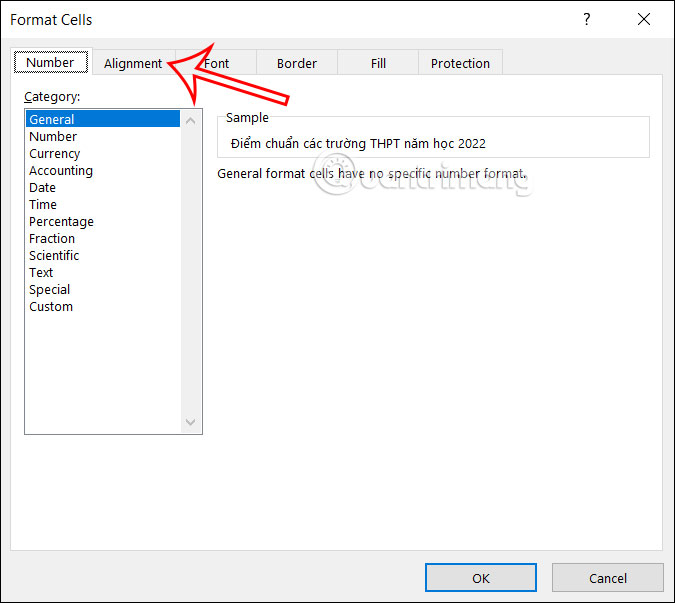Open the Border tab
Viewport: 675px width, 603px height.
pos(297,63)
